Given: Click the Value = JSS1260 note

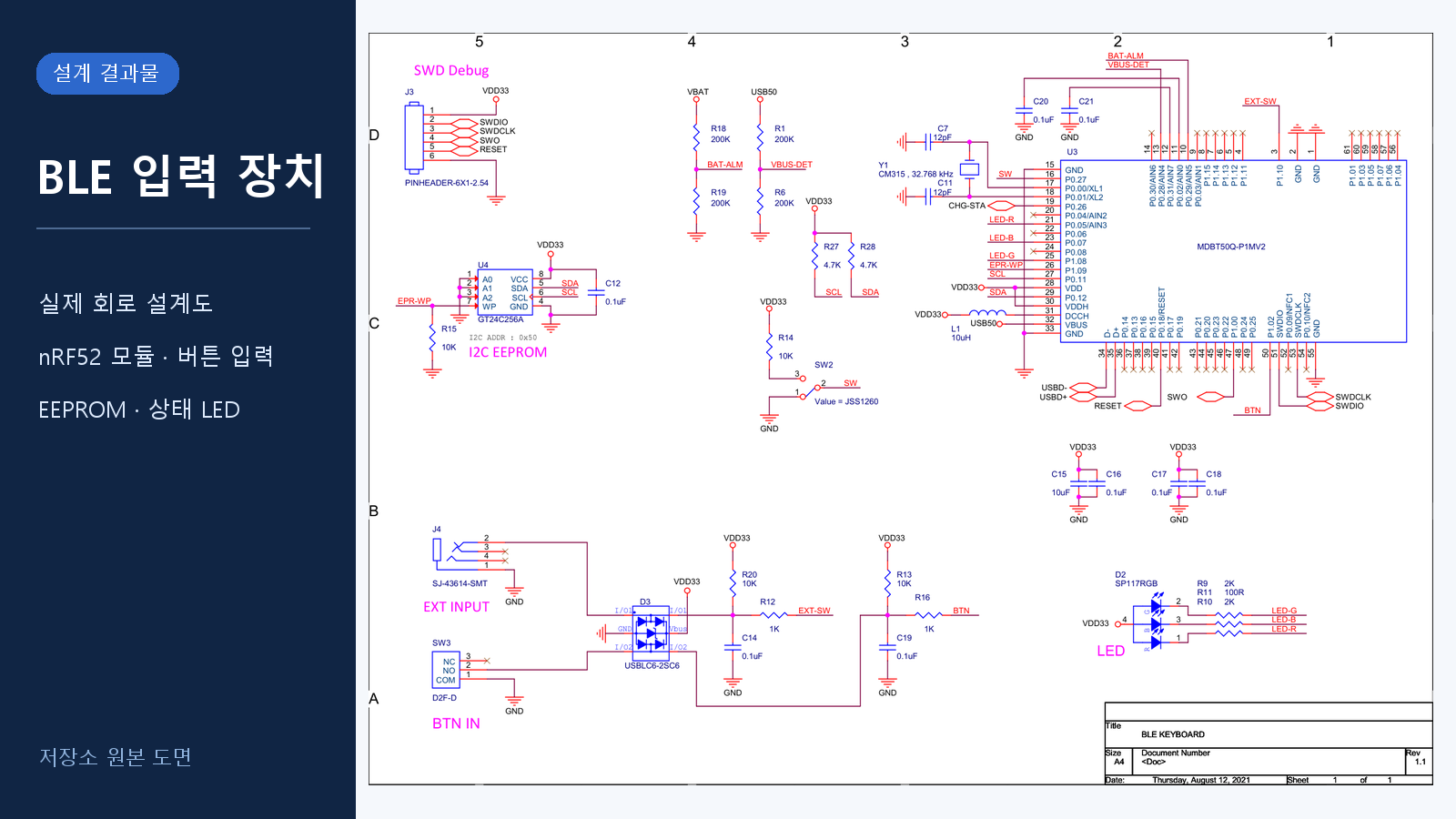Looking at the screenshot, I should click(846, 401).
